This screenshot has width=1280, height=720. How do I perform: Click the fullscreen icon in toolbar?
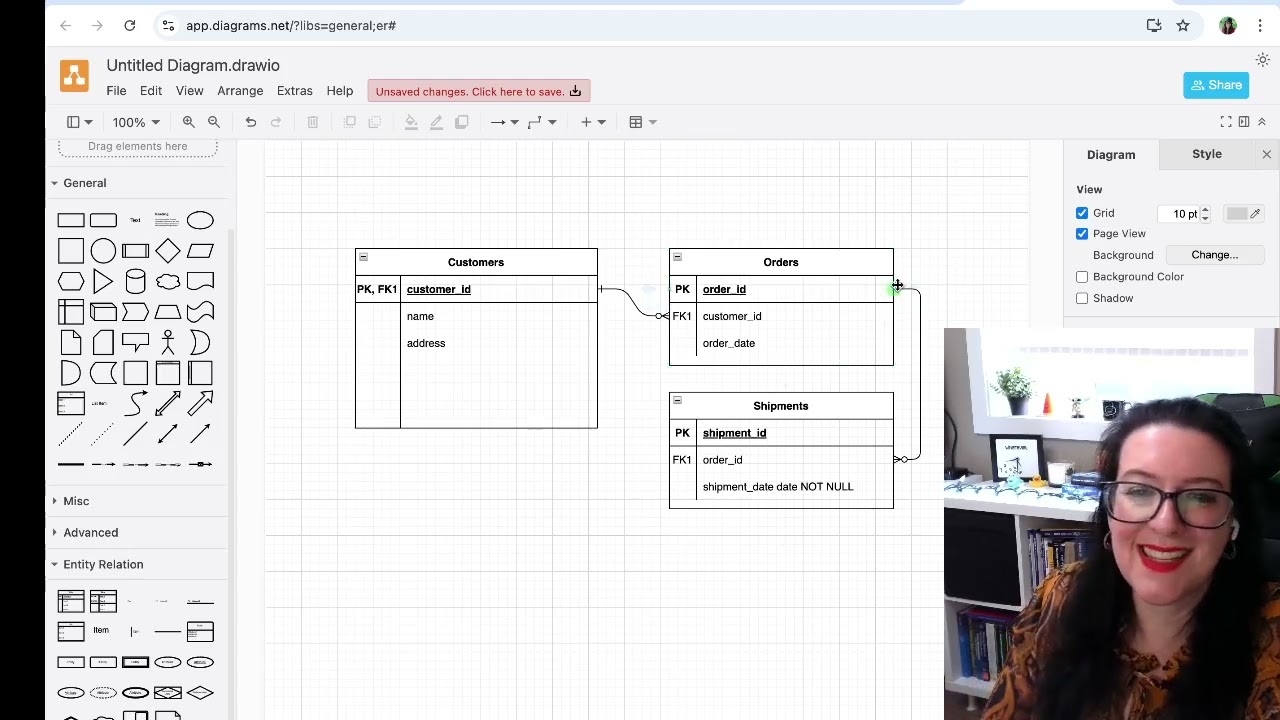pyautogui.click(x=1226, y=122)
